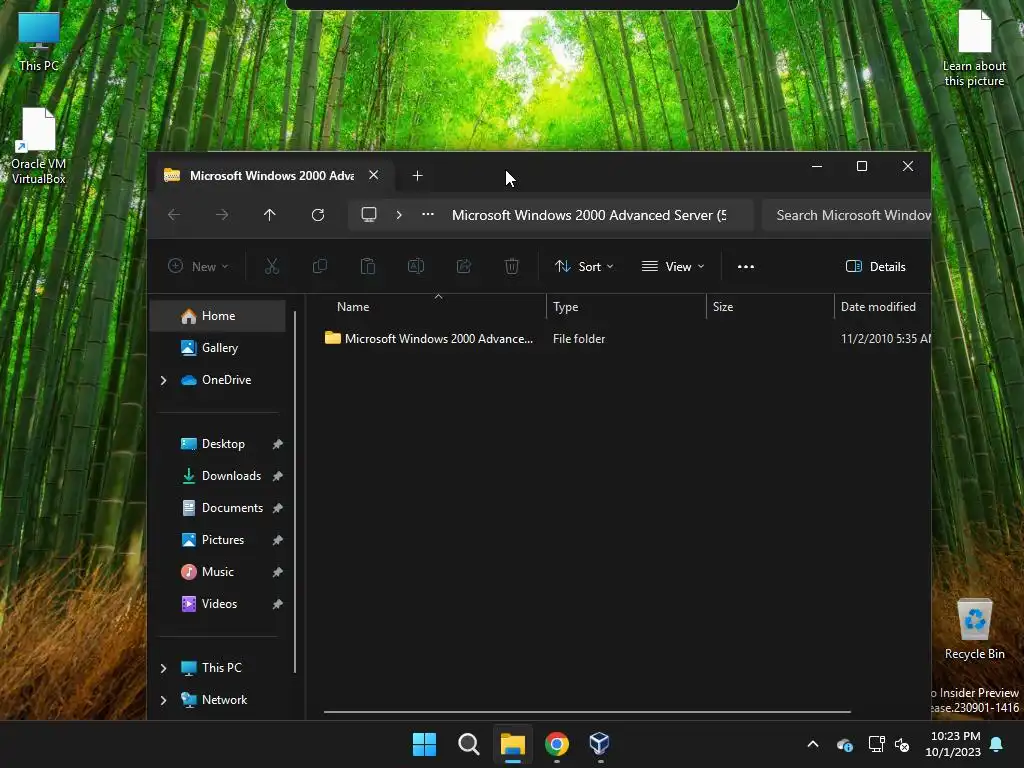The image size is (1024, 768).
Task: Open the View dropdown menu
Action: point(673,266)
